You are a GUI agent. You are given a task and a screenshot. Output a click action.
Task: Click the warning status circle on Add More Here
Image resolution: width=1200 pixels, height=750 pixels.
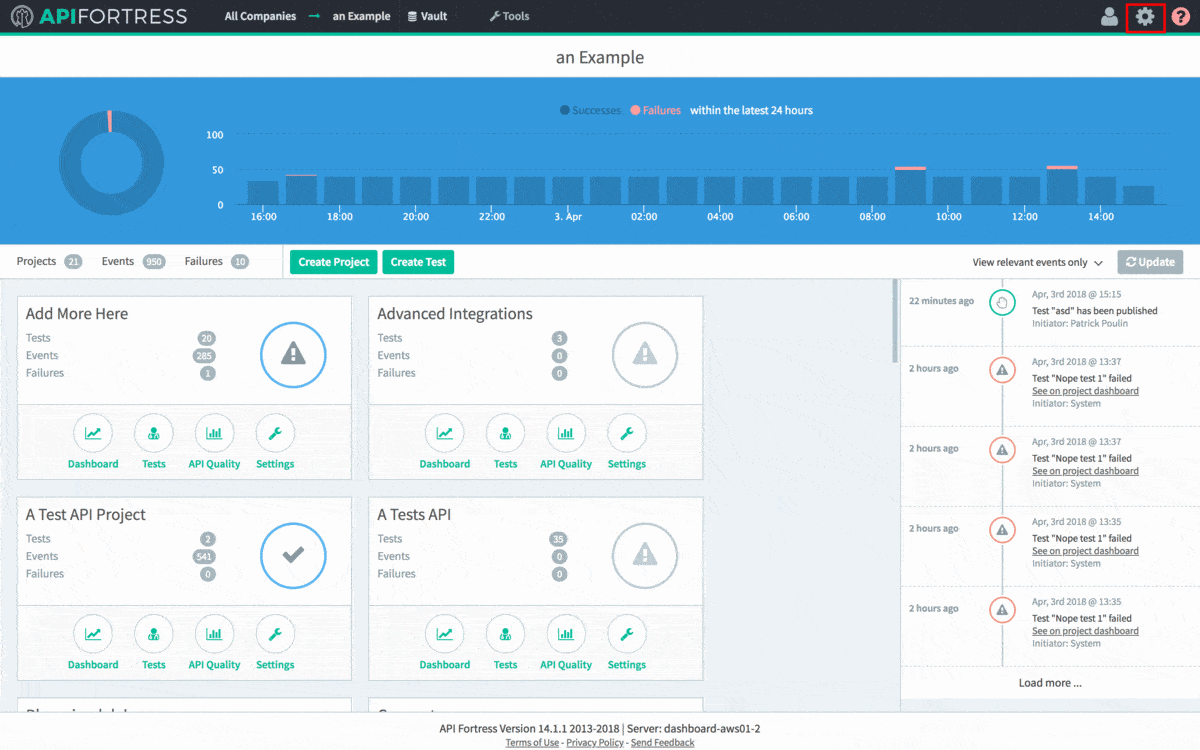[x=293, y=354]
